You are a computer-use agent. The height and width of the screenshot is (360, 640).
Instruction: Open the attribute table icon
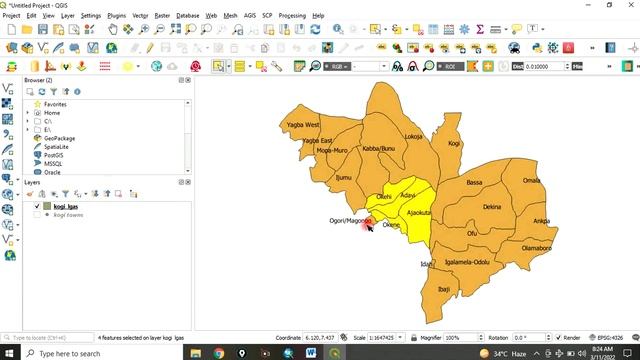pos(433,29)
